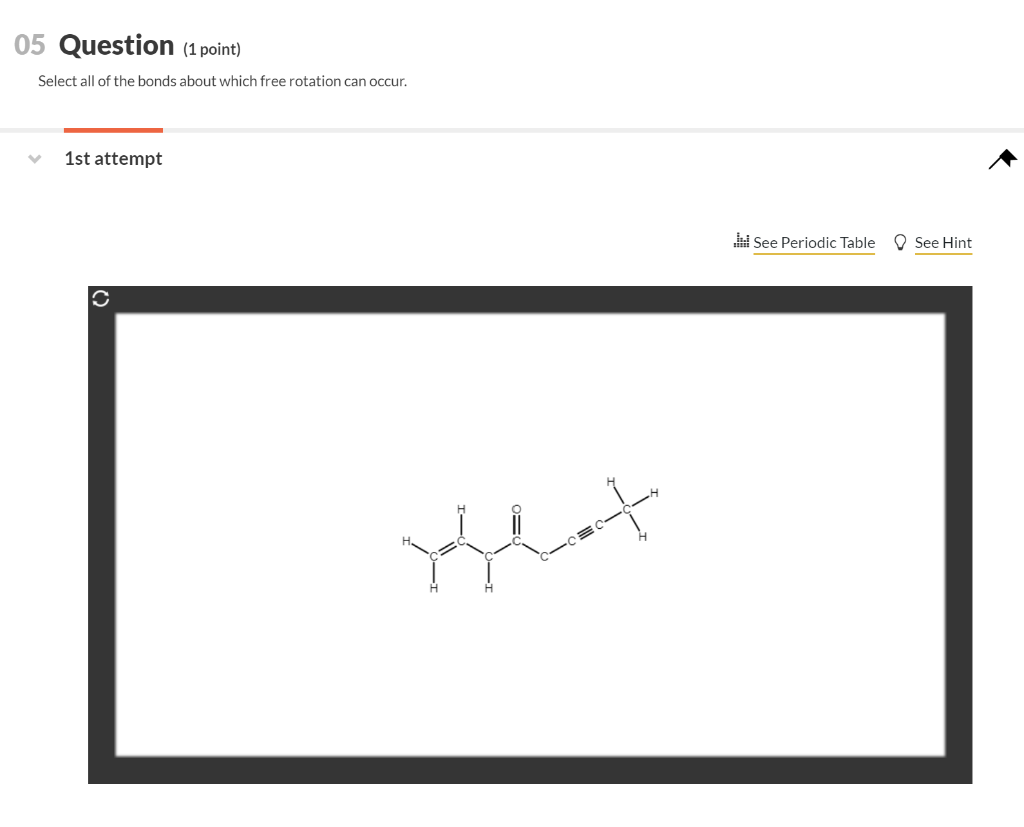Select the bond joining triple-bond carbon to CH3
Viewport: 1024px width, 827px height.
[613, 517]
